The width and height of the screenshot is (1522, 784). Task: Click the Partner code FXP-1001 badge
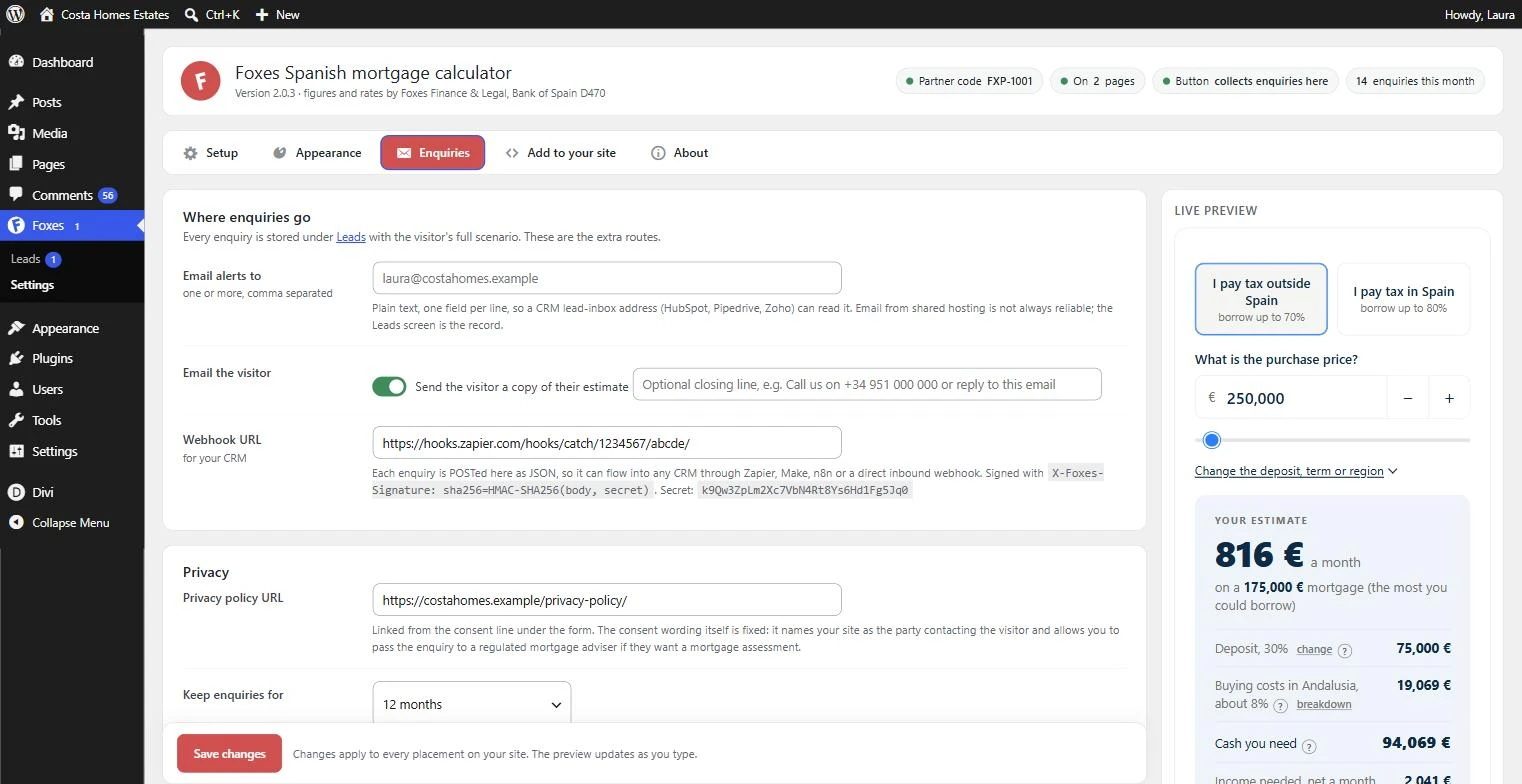(969, 81)
